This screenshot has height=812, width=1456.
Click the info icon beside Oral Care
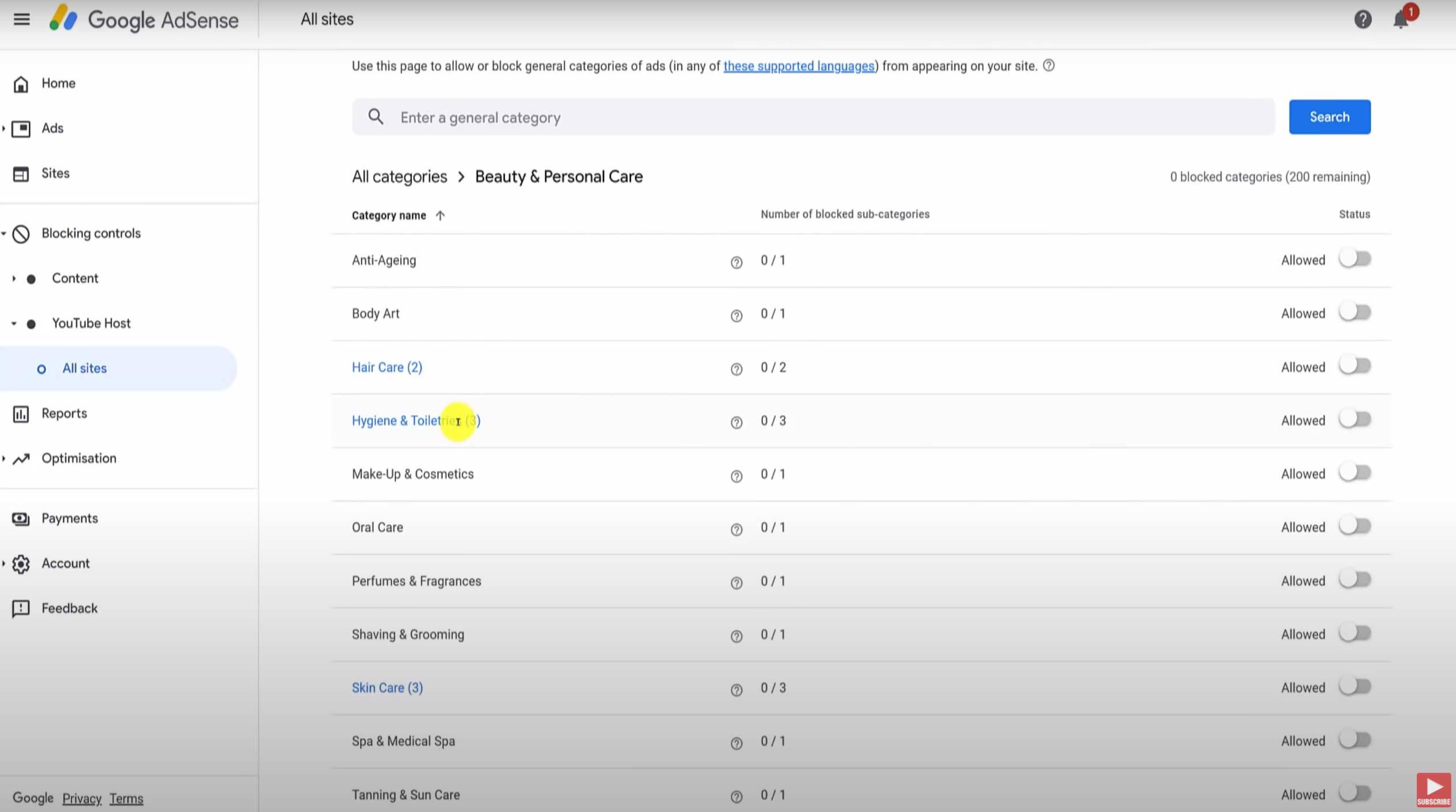[x=736, y=529]
